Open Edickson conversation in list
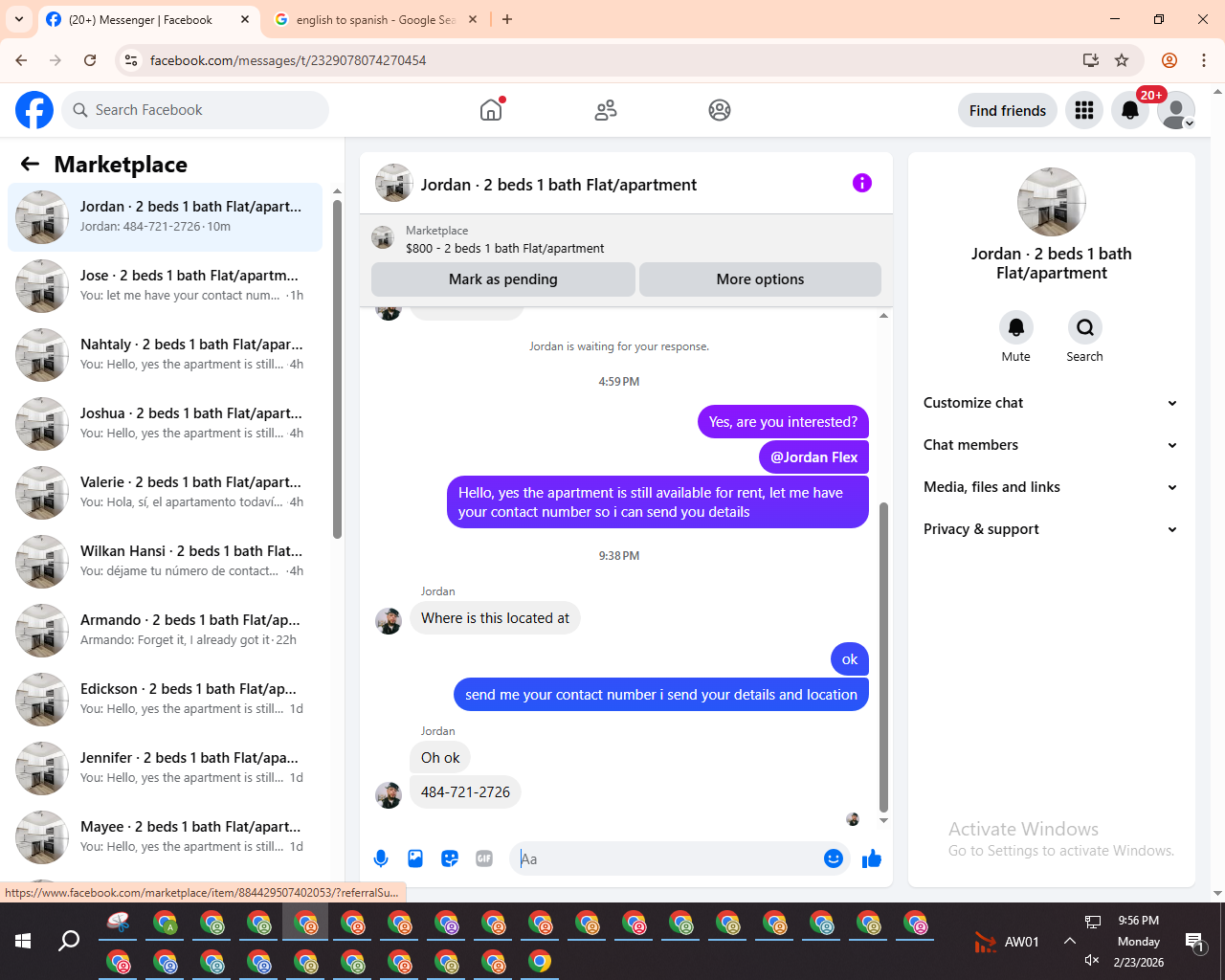Viewport: 1225px width, 980px height. point(165,699)
